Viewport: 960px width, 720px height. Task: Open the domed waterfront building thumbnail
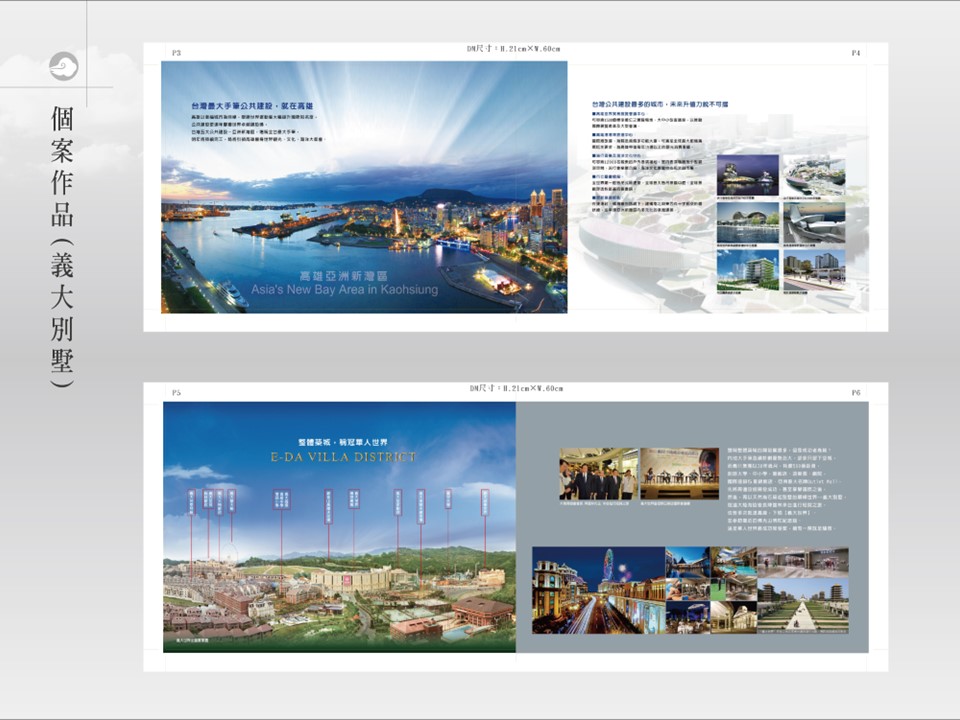tap(748, 222)
